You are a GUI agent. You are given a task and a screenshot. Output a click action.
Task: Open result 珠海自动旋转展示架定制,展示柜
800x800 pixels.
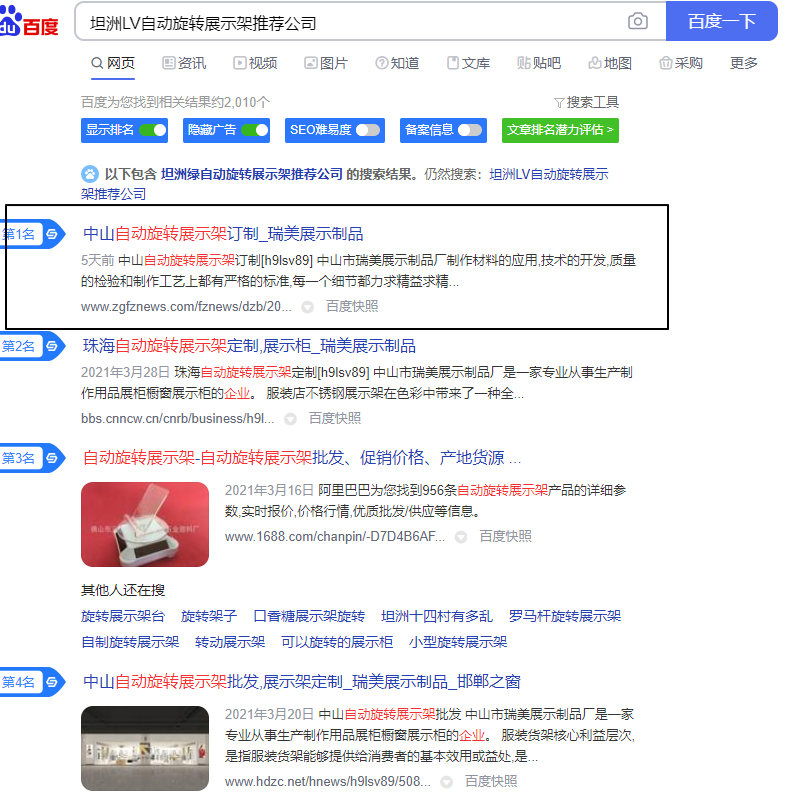click(249, 346)
